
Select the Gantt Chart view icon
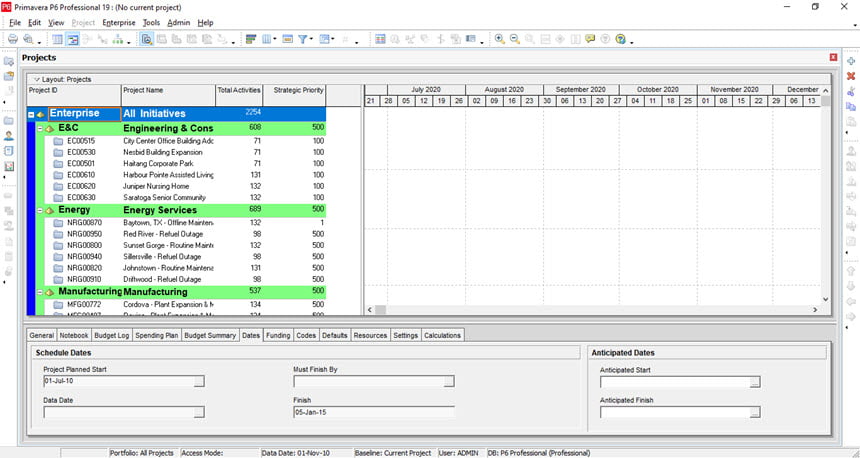(72, 39)
